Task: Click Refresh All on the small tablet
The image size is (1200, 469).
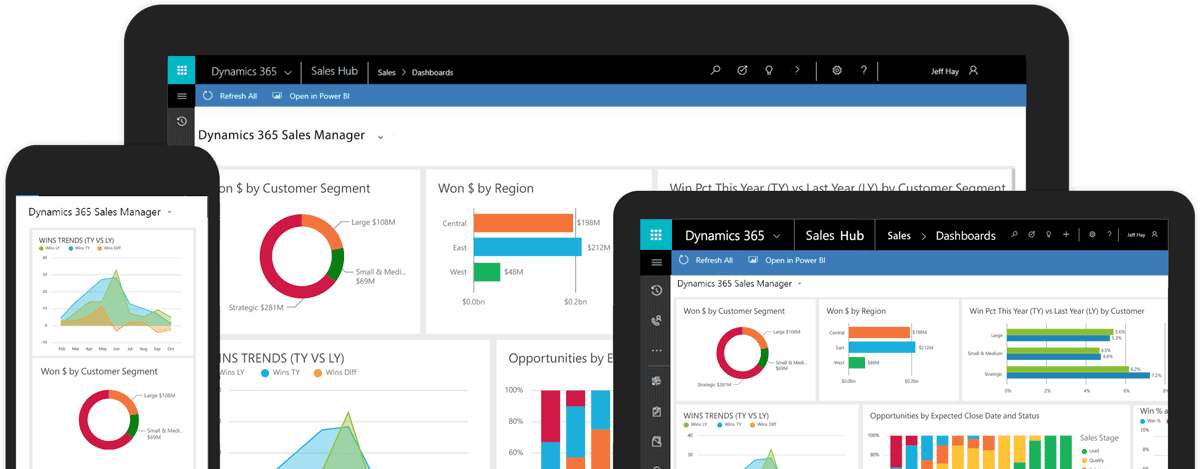Action: click(706, 260)
